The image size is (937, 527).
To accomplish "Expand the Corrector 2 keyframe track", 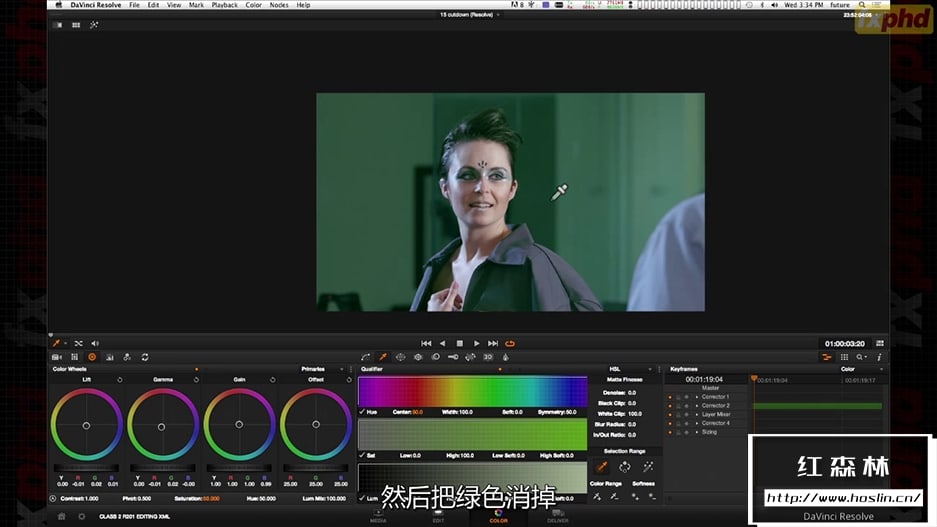I will coord(697,406).
